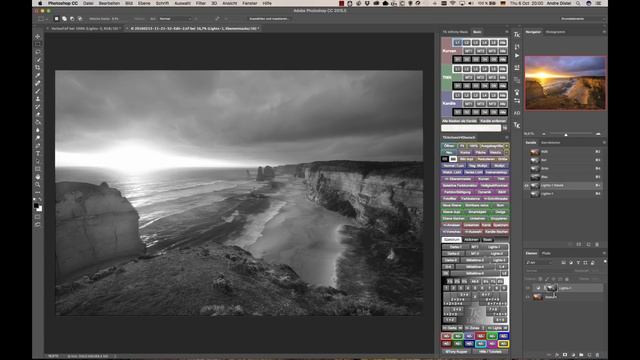Image resolution: width=640 pixels, height=360 pixels.
Task: Select the Zoom tool in the toolbox
Action: click(x=38, y=185)
